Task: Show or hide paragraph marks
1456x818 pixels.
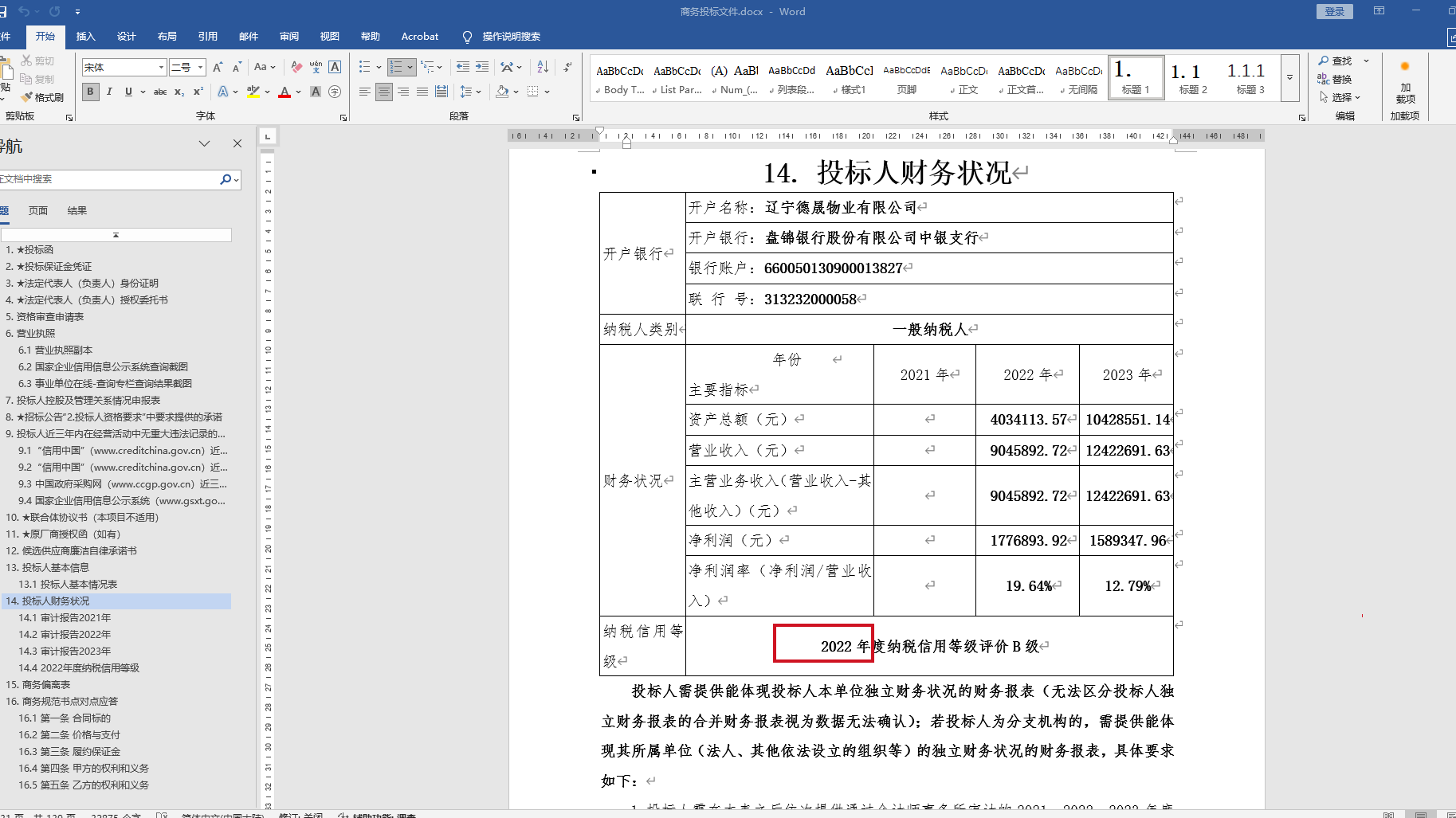Action: click(567, 67)
